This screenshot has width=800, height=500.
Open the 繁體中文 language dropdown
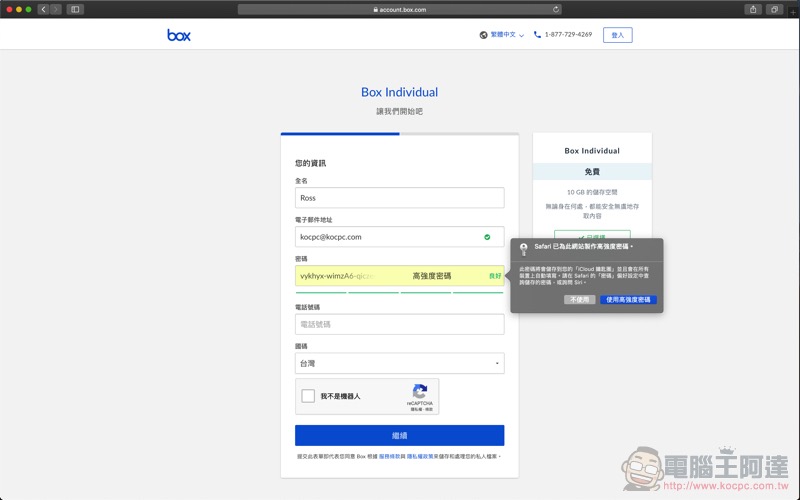[507, 35]
